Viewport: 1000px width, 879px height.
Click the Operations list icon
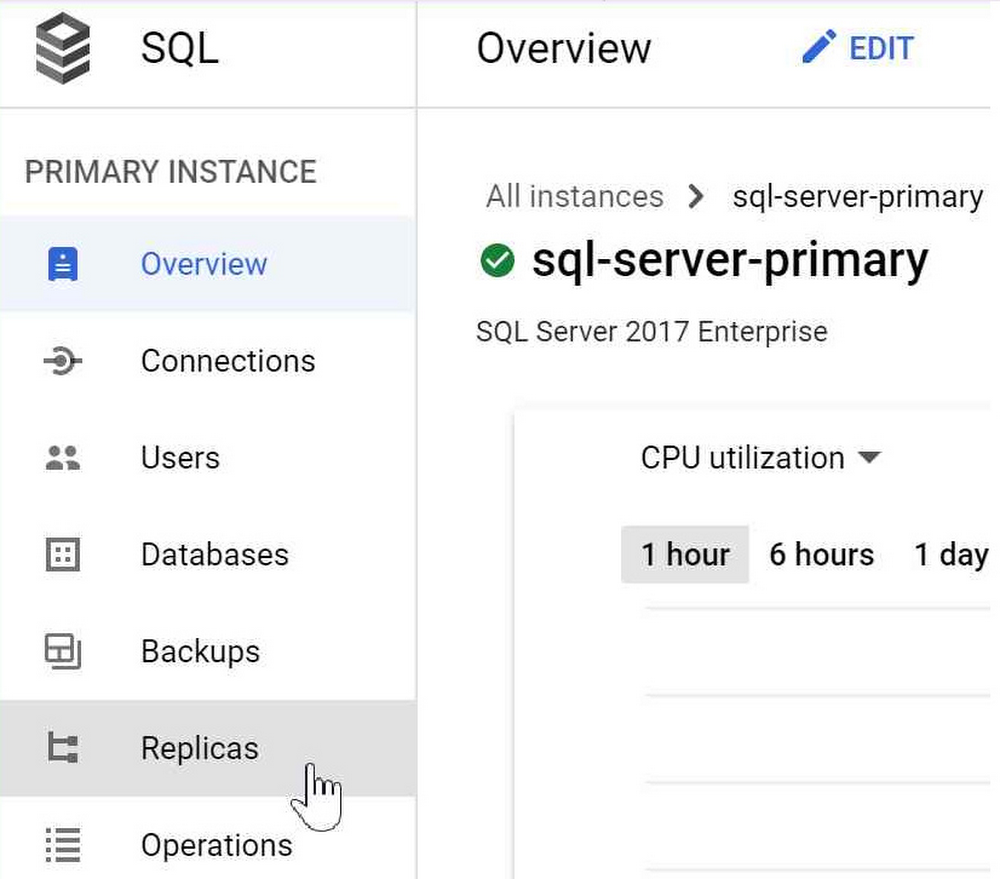click(62, 845)
